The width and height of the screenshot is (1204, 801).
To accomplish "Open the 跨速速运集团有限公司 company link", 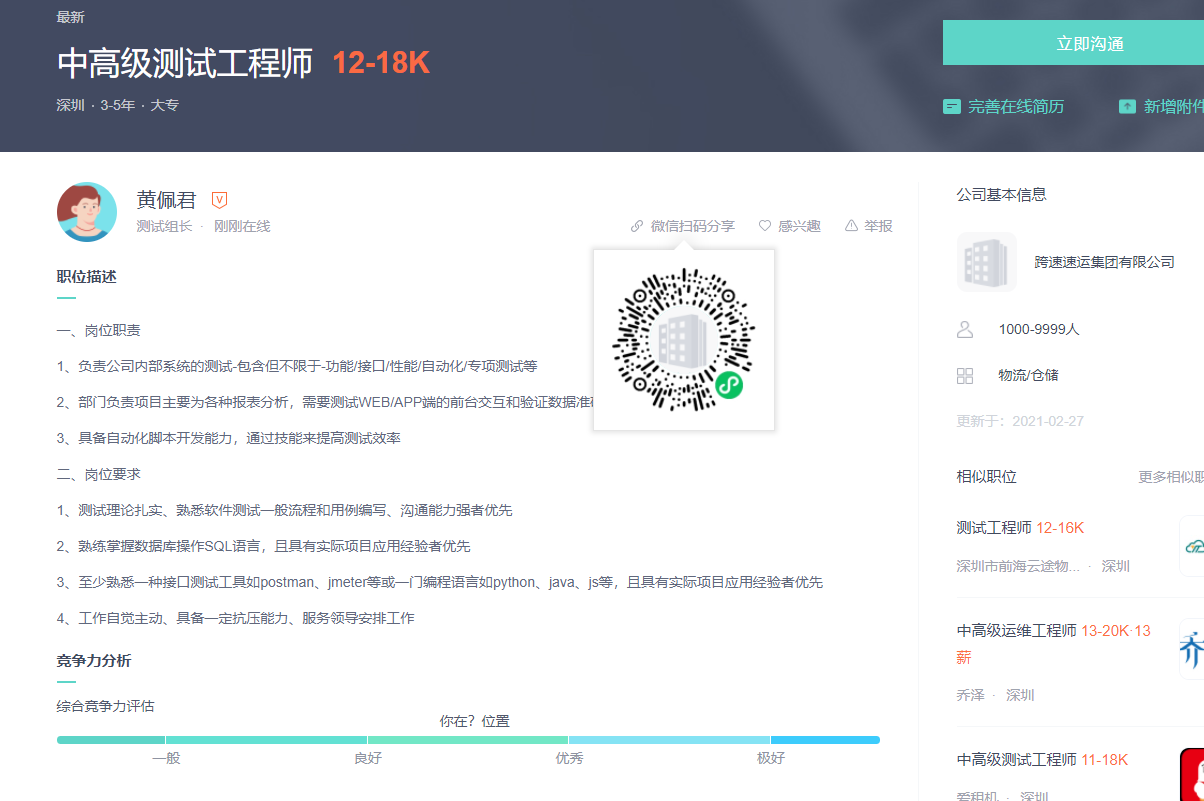I will tap(1104, 262).
